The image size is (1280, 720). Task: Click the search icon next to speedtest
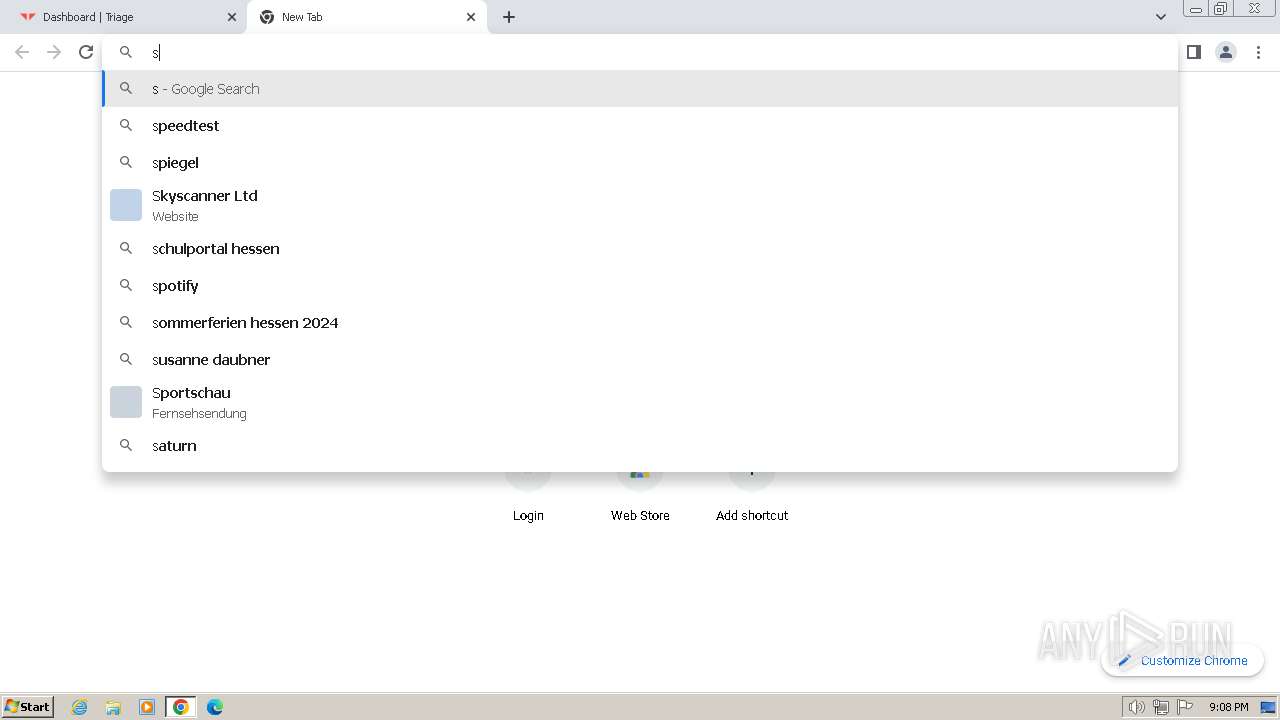coord(126,125)
